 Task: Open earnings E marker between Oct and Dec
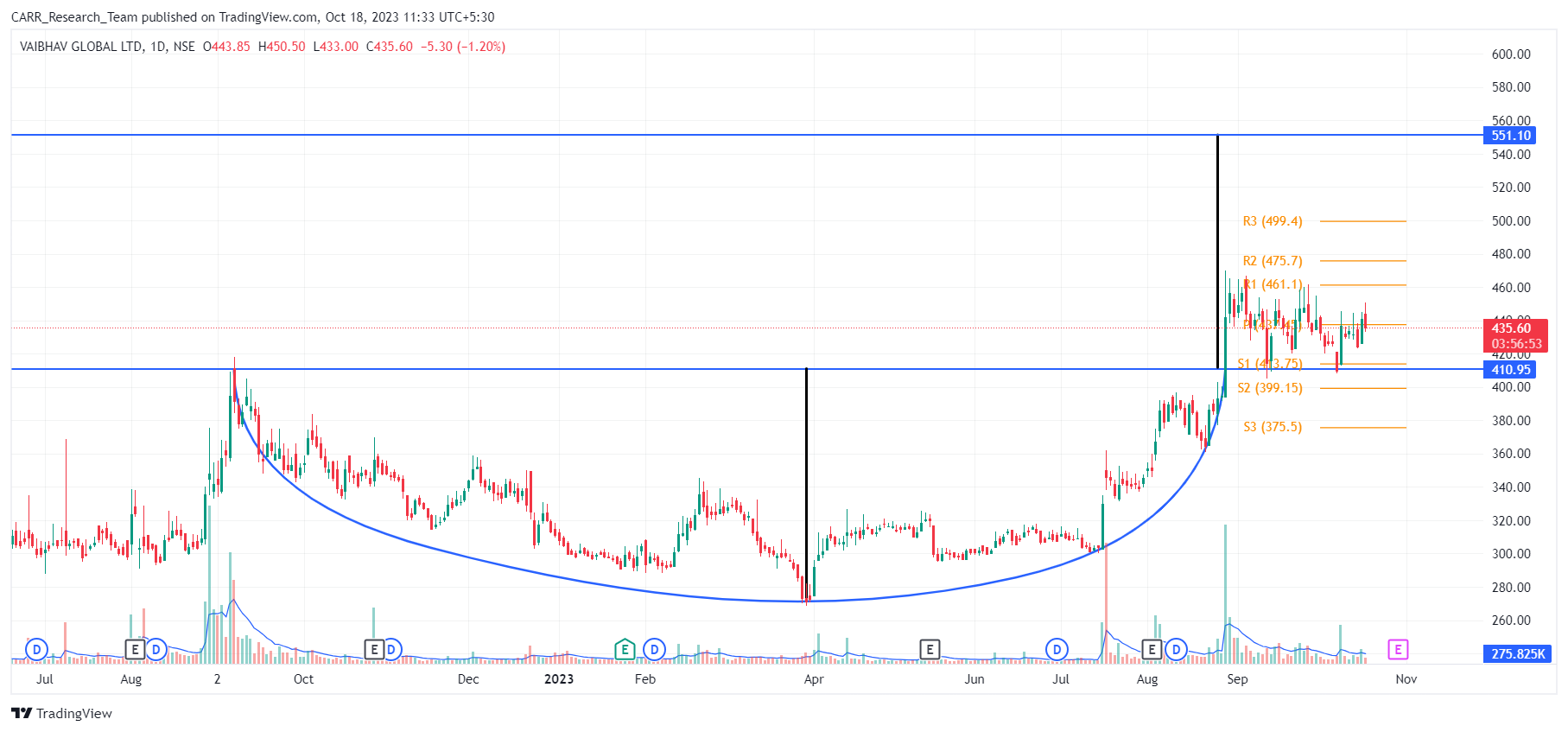click(374, 649)
